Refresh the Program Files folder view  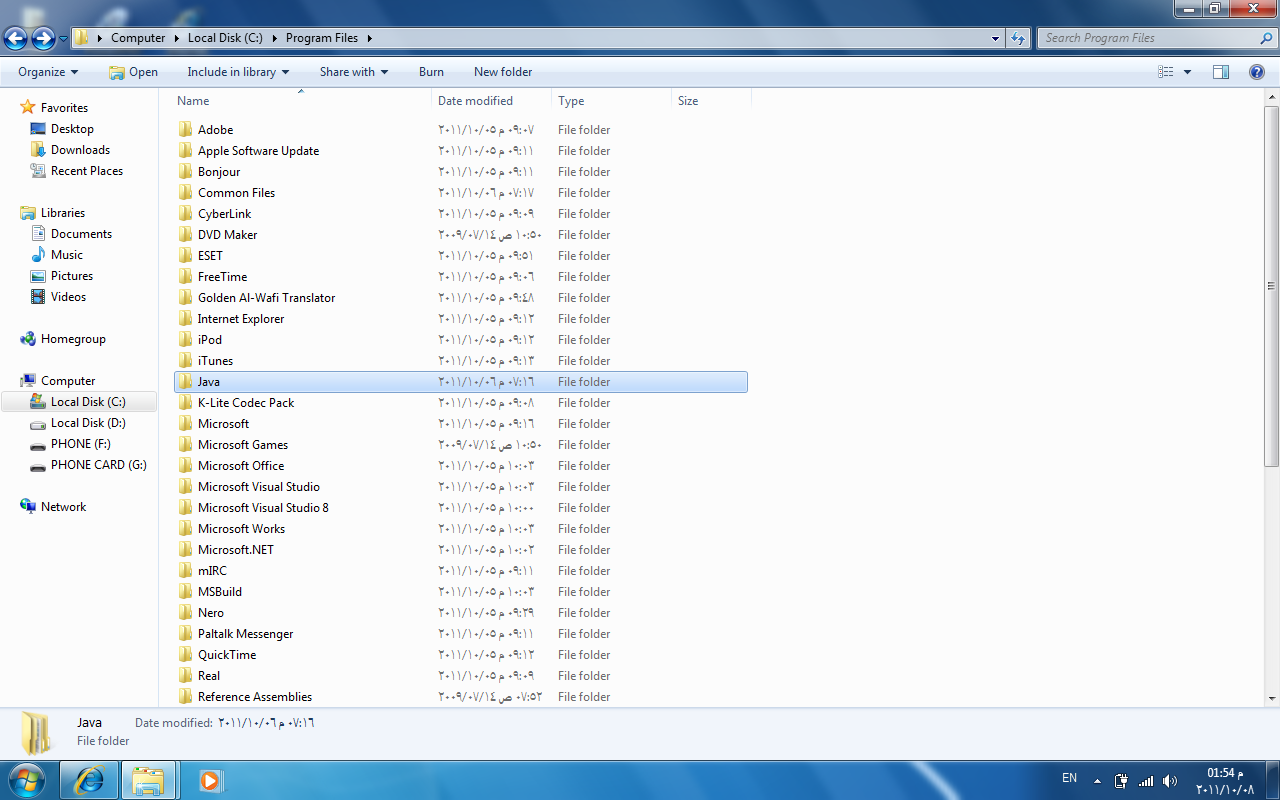1018,38
